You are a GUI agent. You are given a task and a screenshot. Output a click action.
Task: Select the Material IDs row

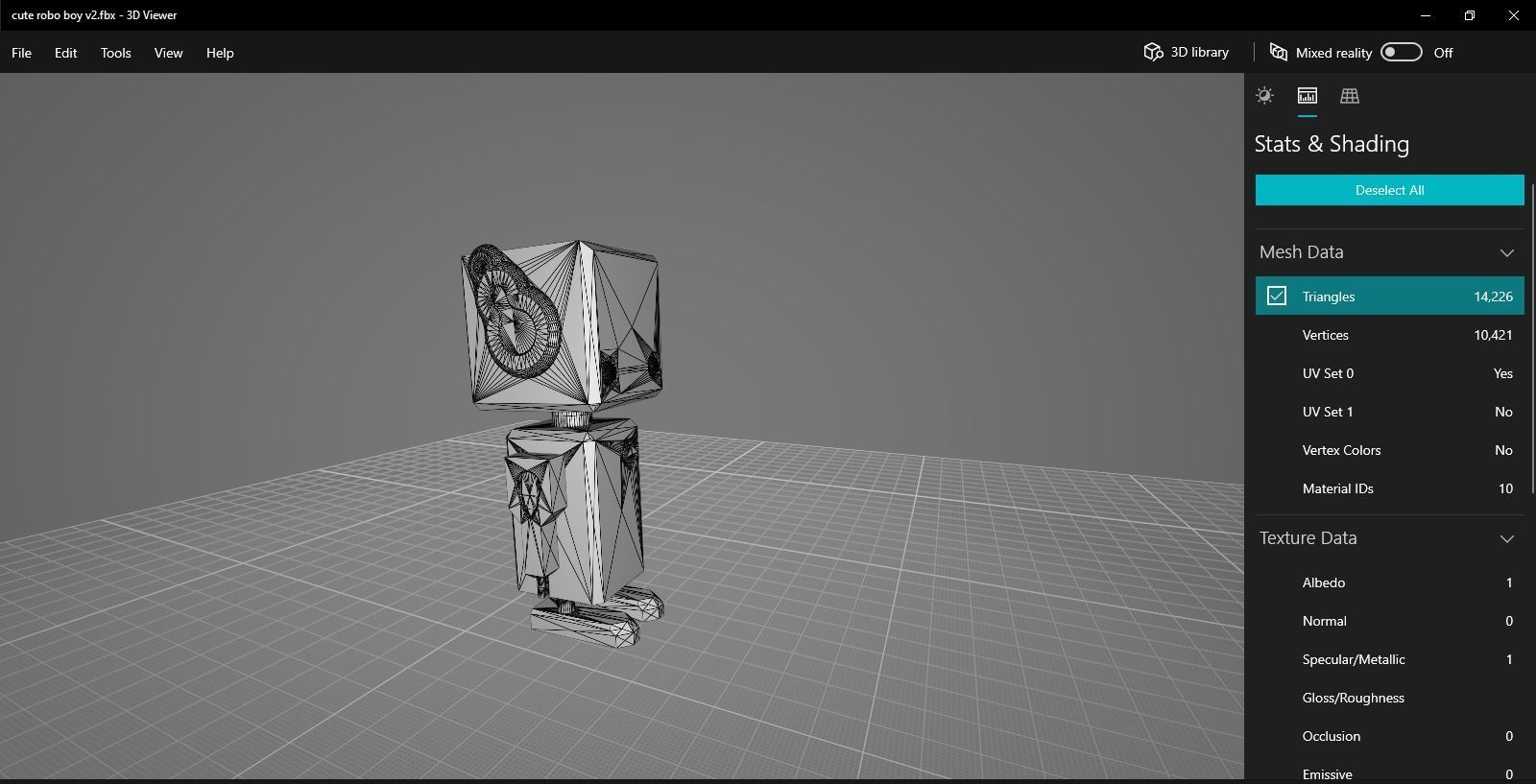coord(1389,488)
